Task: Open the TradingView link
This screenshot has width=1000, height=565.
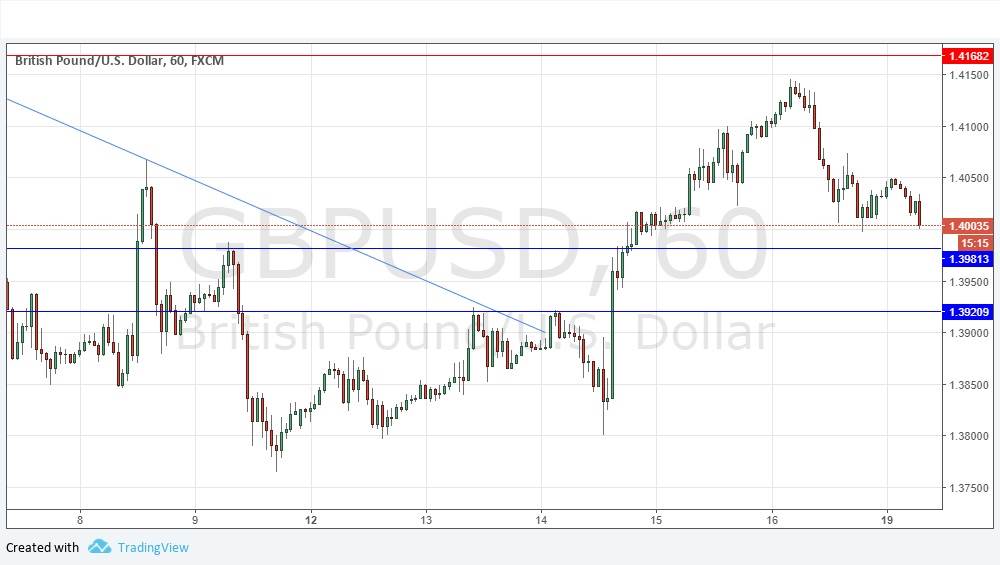Action: (152, 547)
